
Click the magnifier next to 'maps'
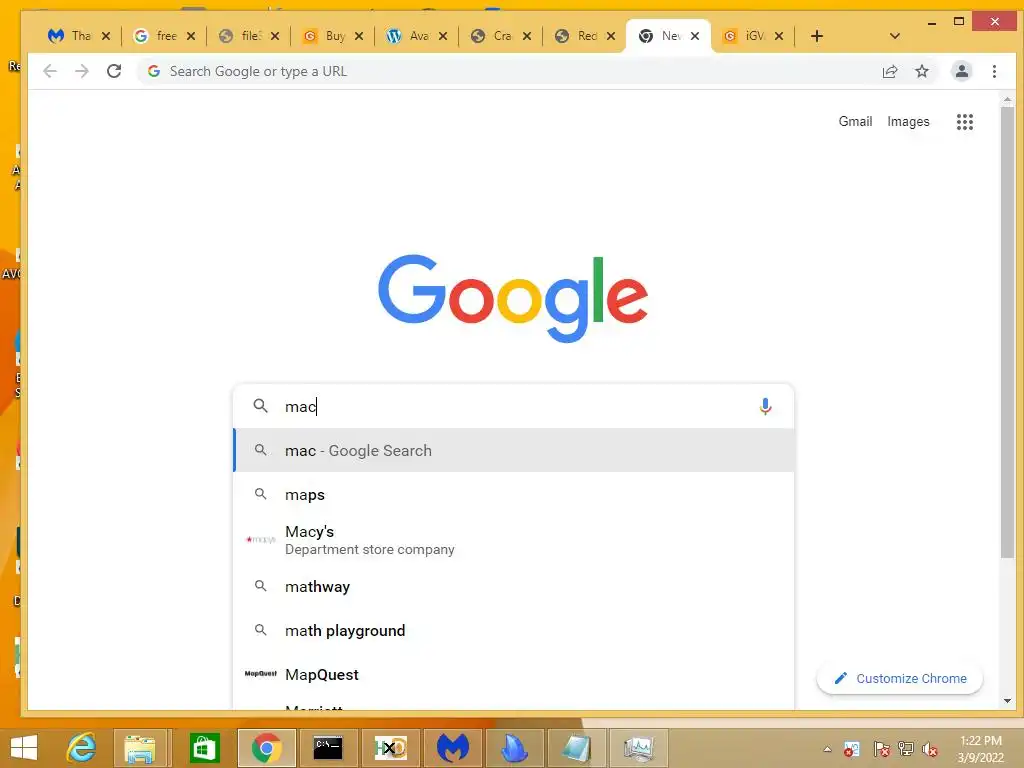(x=261, y=494)
